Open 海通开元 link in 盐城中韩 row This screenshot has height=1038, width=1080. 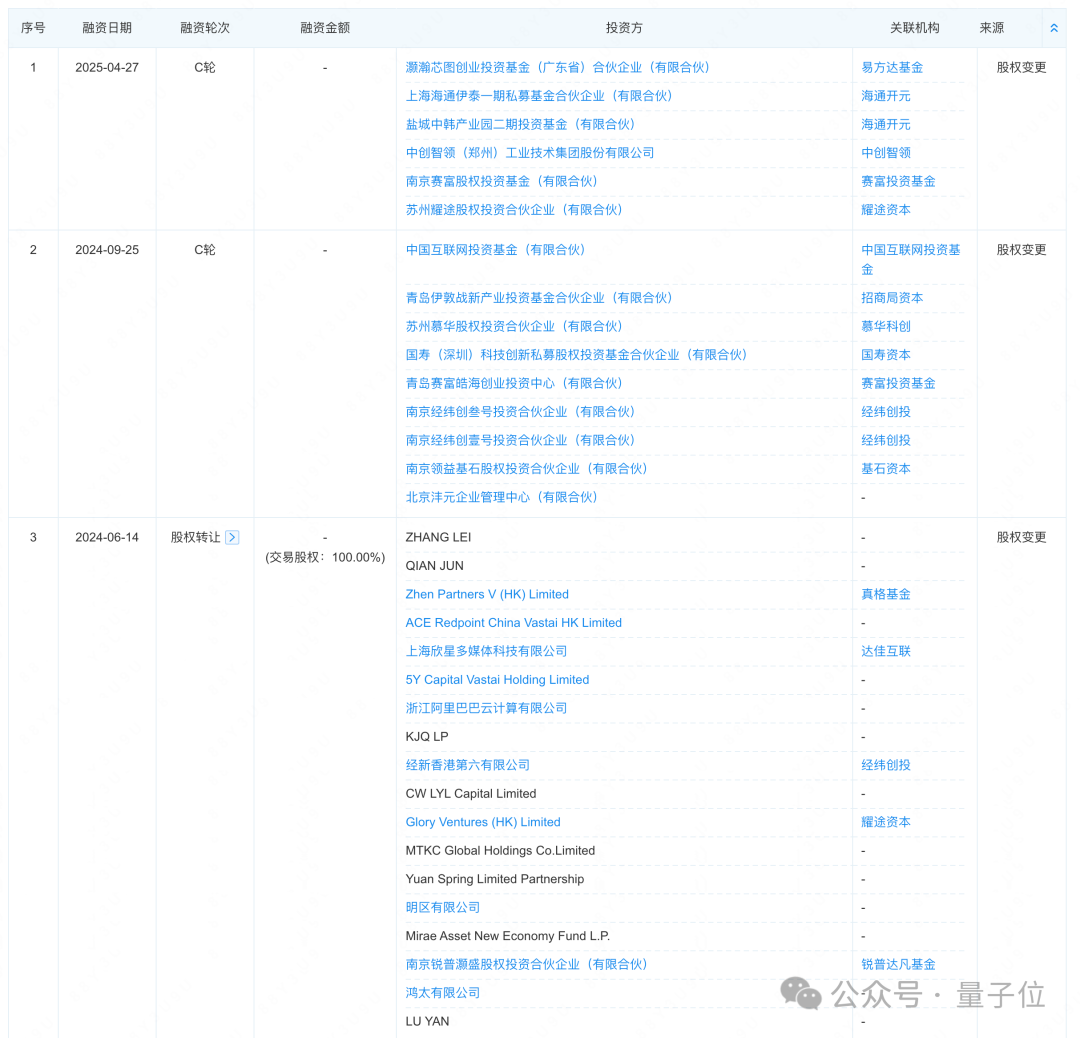[x=886, y=124]
